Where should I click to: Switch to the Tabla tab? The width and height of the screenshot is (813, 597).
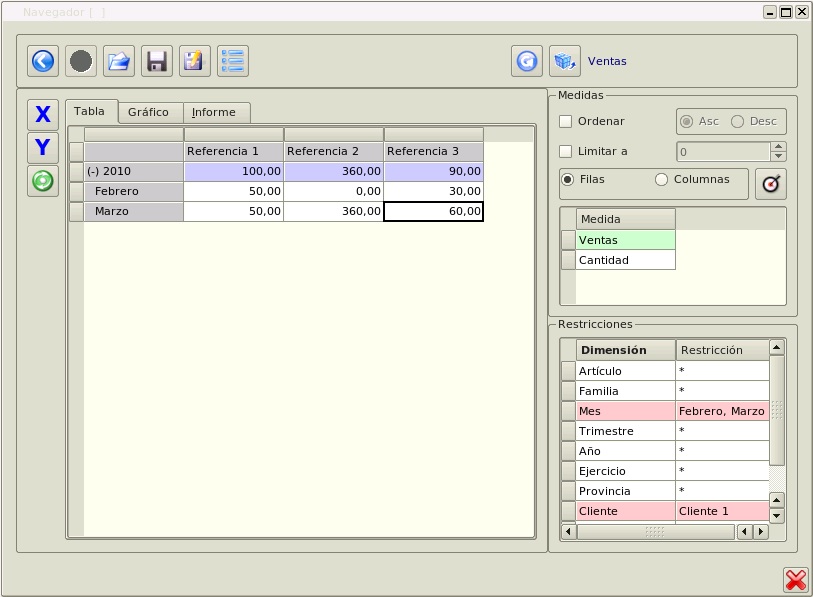point(89,112)
